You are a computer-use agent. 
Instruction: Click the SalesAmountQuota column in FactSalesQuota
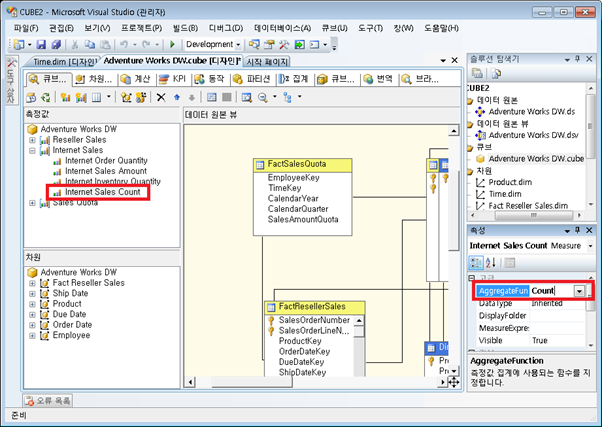tap(303, 220)
